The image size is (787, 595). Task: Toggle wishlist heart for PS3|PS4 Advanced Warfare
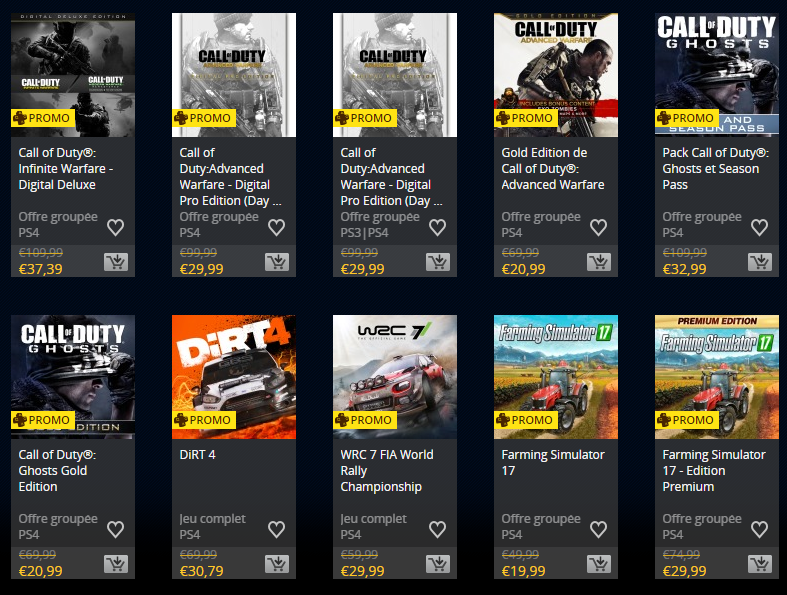coord(438,227)
